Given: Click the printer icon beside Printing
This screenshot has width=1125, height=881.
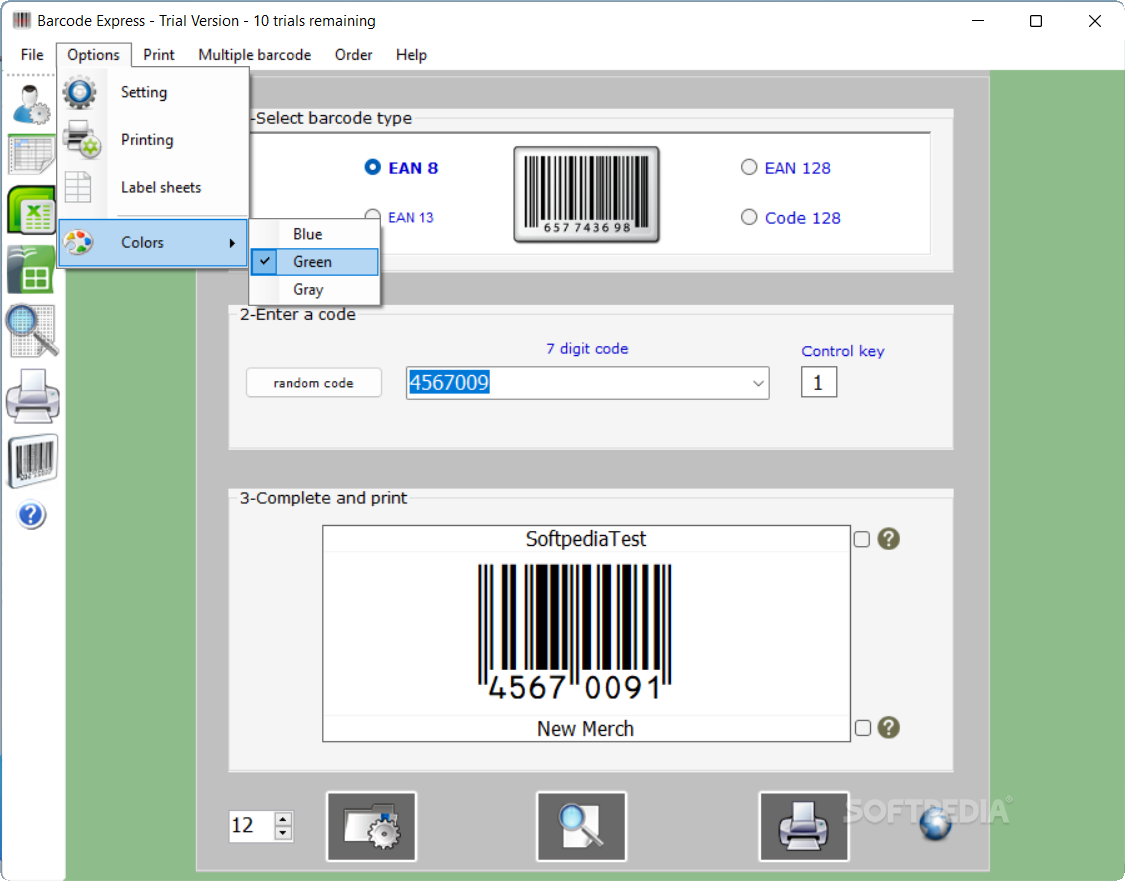Looking at the screenshot, I should (x=81, y=139).
